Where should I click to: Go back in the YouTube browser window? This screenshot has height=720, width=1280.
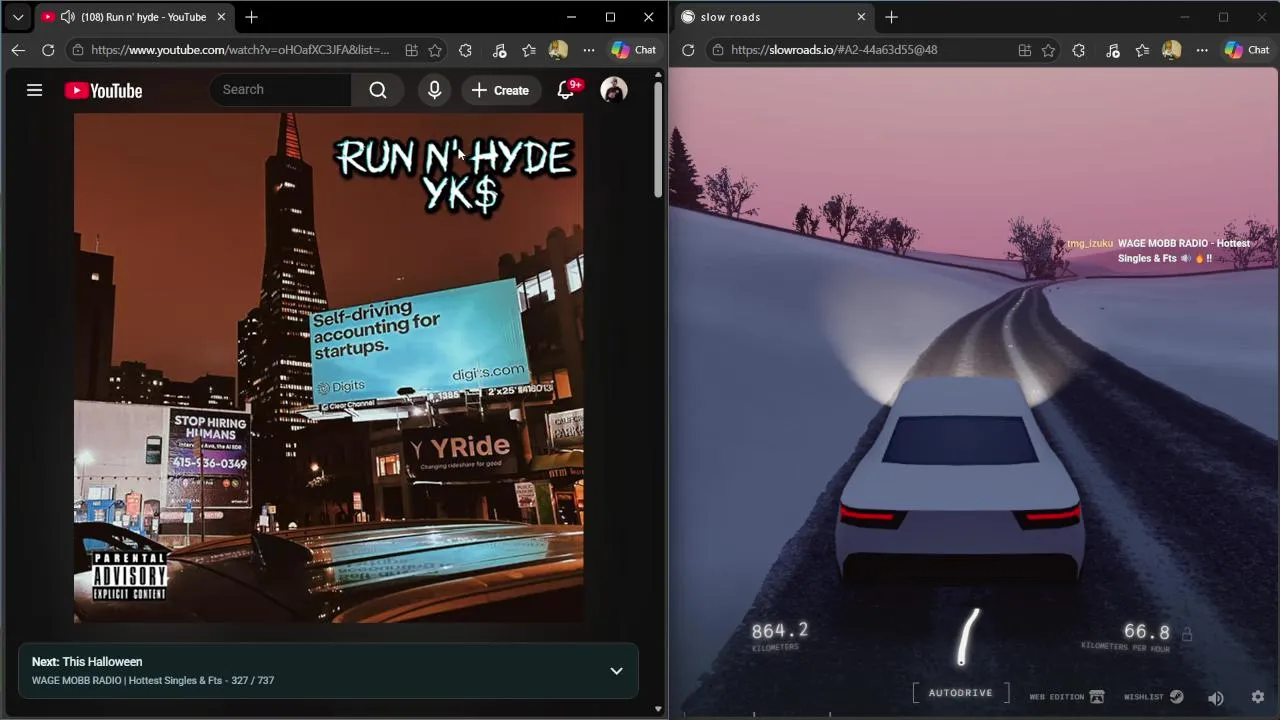(18, 50)
